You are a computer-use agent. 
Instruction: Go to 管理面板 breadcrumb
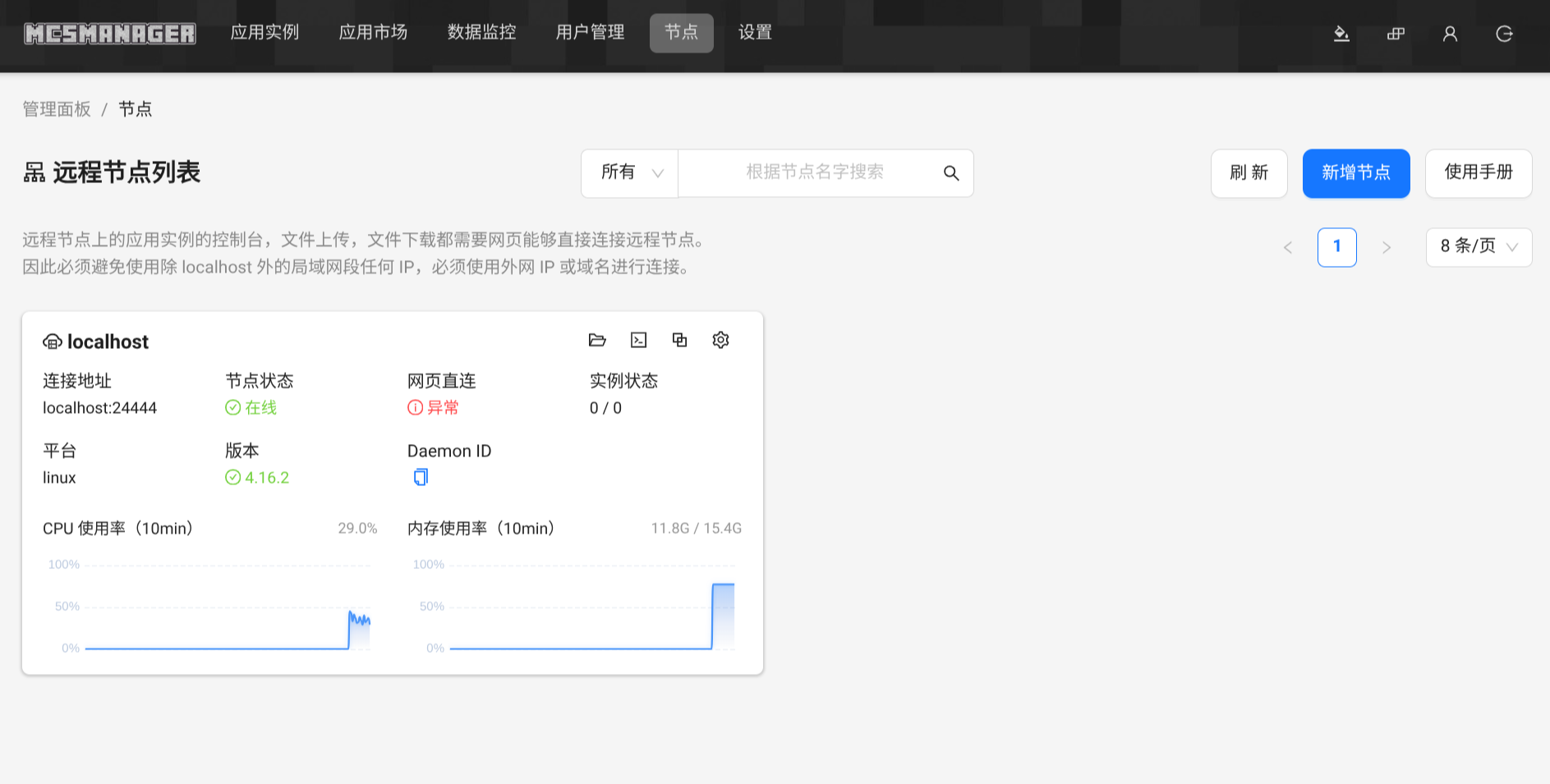click(57, 109)
